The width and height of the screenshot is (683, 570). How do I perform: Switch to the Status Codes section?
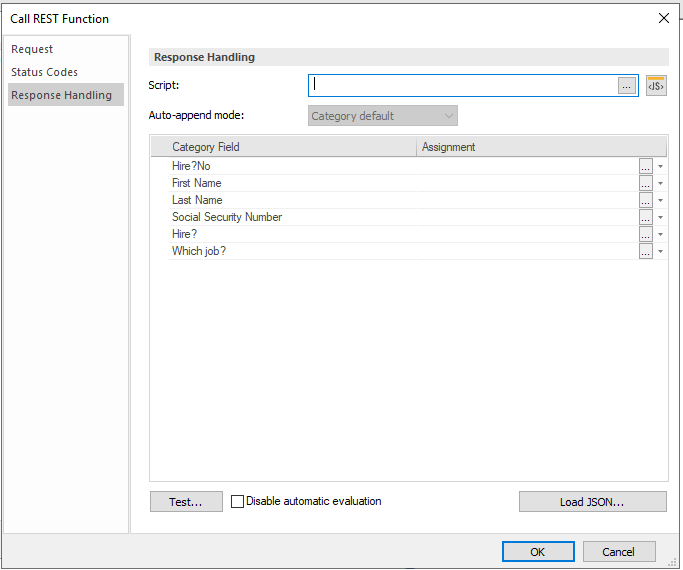tap(66, 72)
